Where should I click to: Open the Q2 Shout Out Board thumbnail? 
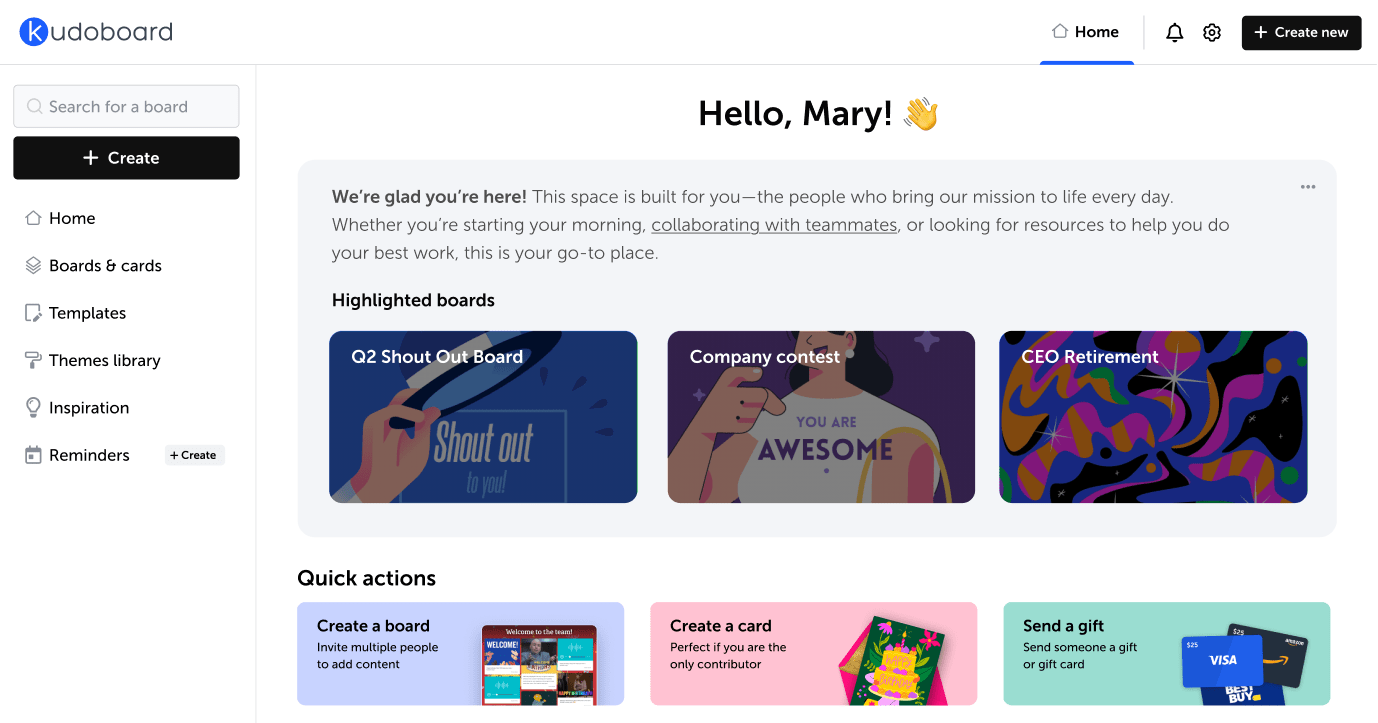tap(483, 417)
